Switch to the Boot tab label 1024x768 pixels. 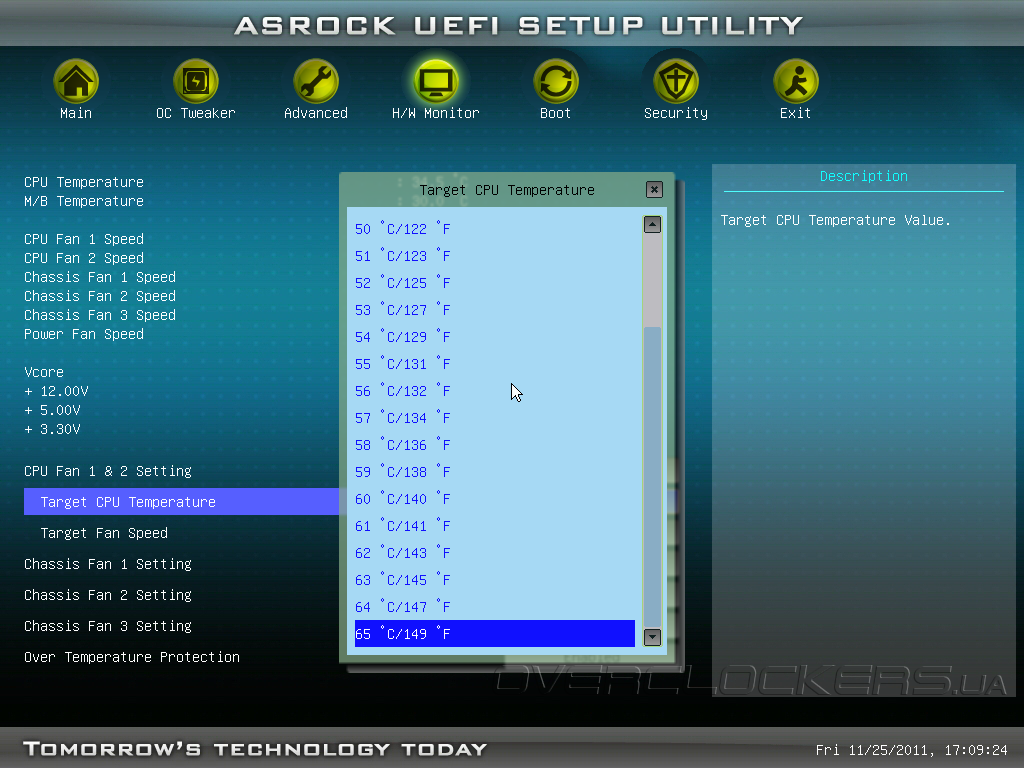click(x=556, y=113)
